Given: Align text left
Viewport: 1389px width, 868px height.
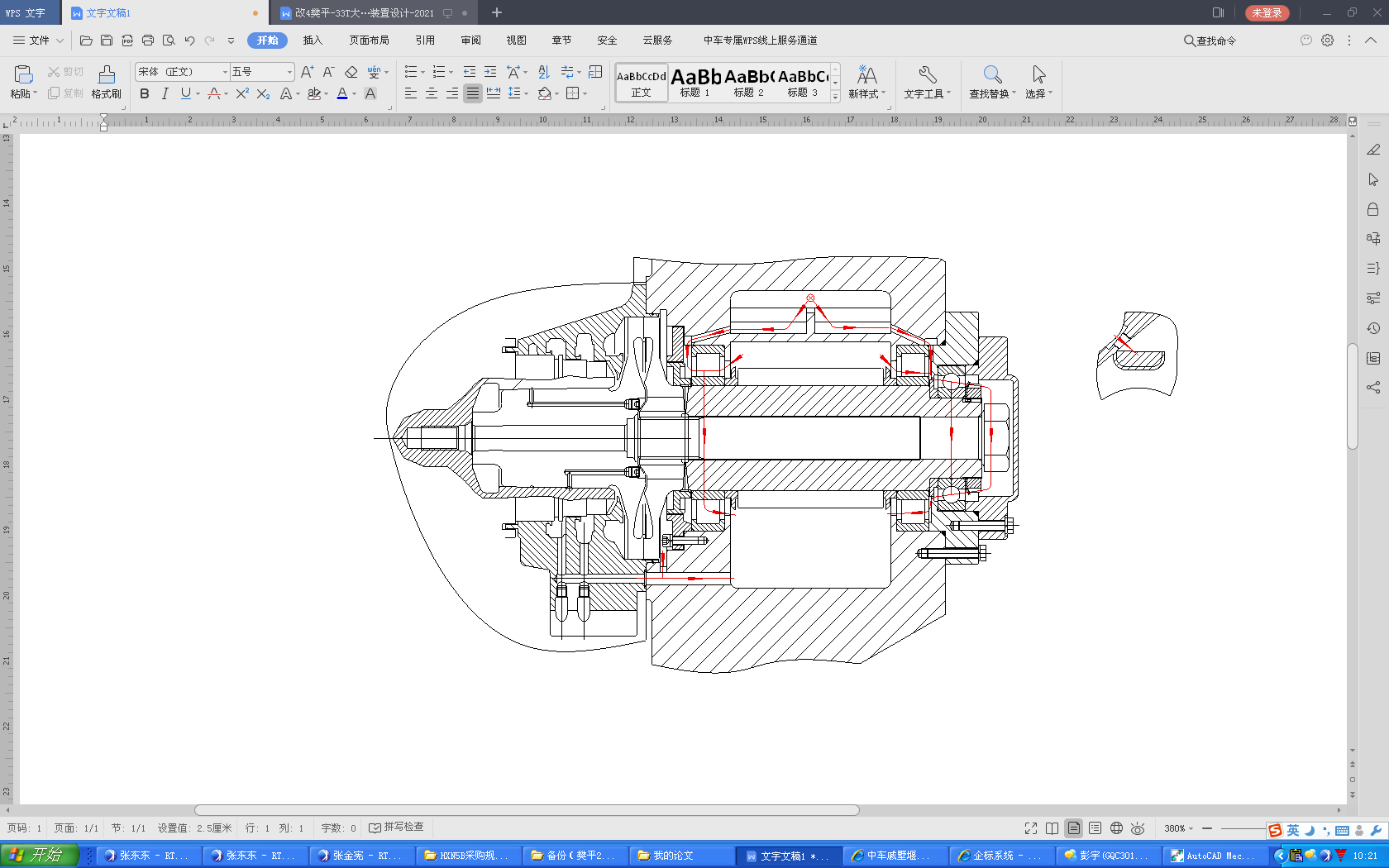Looking at the screenshot, I should 411,93.
